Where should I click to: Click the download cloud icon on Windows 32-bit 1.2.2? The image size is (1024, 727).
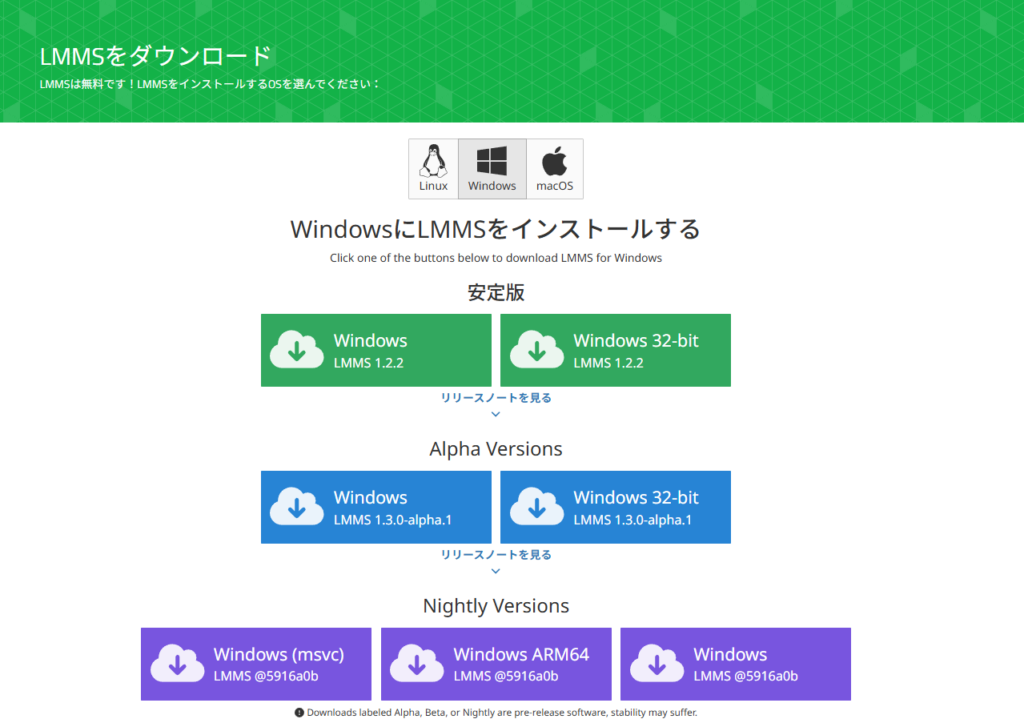point(537,350)
